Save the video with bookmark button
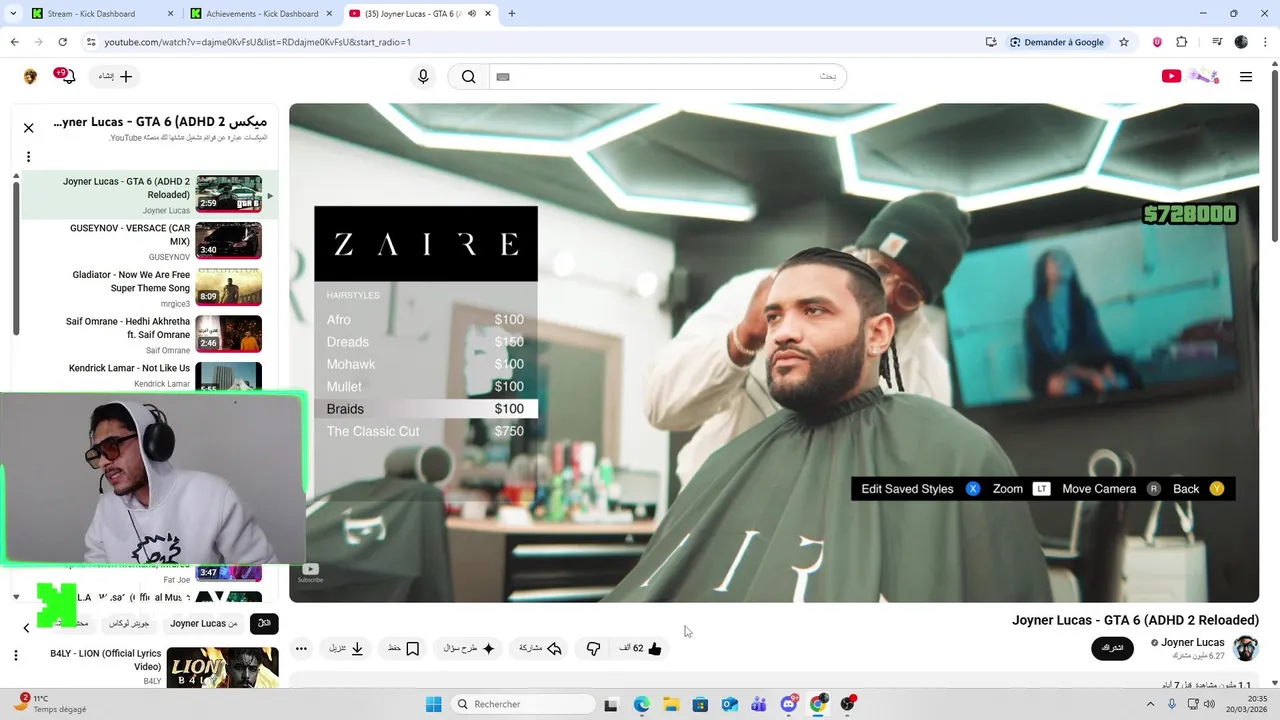 403,648
